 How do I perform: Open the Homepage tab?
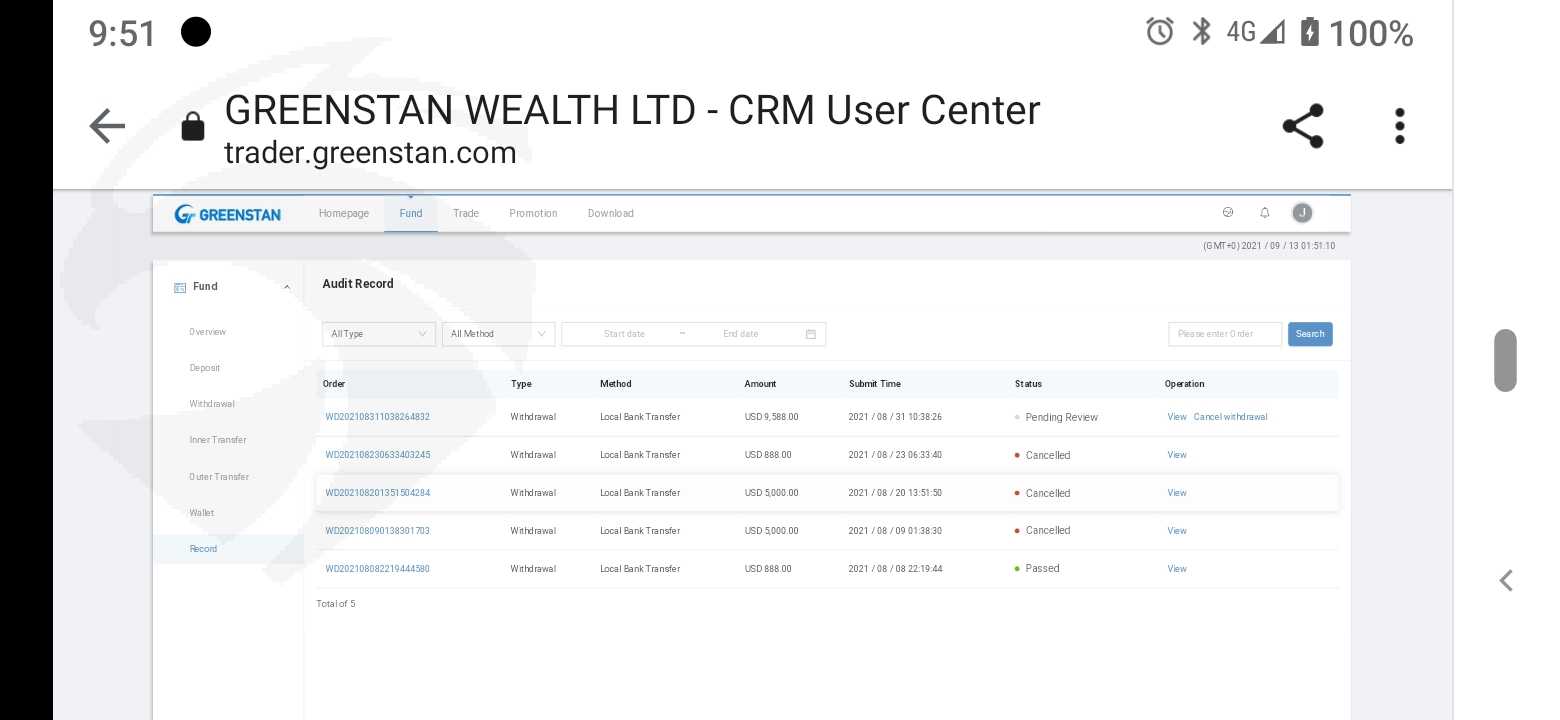tap(344, 213)
